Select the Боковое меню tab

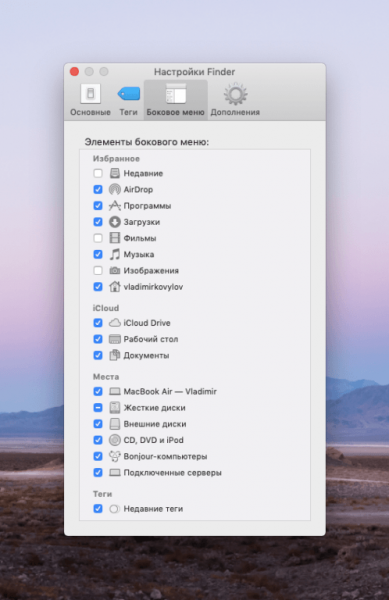(x=176, y=99)
